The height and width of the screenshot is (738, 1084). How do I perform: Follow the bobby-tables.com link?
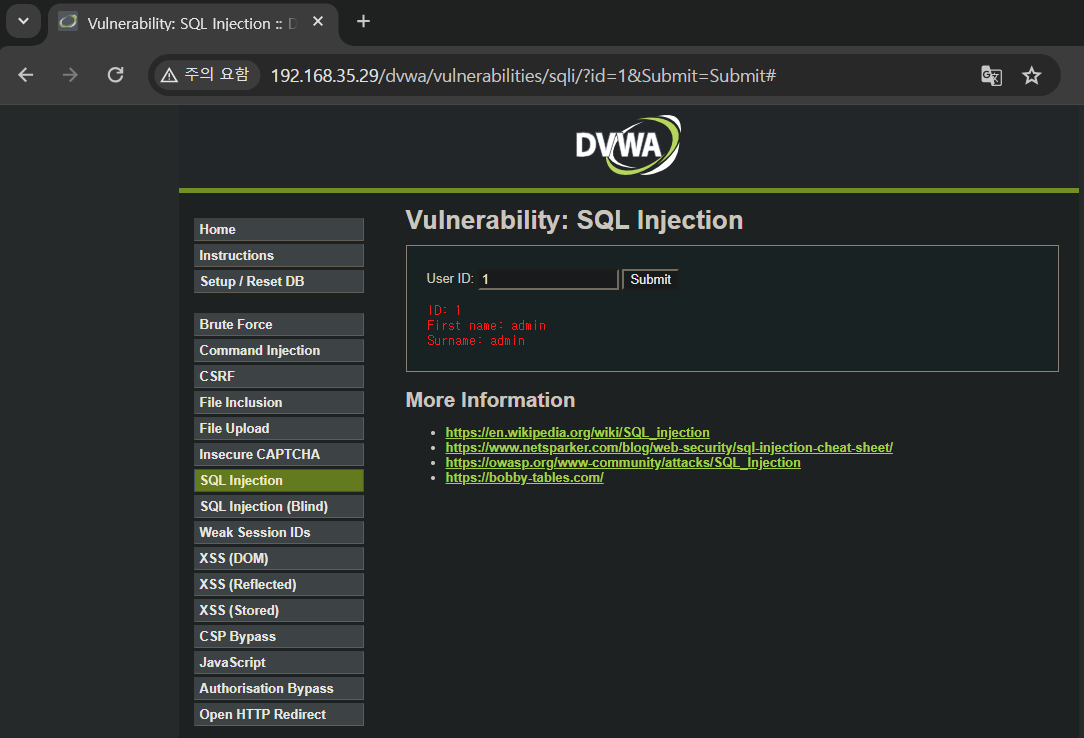tap(524, 478)
